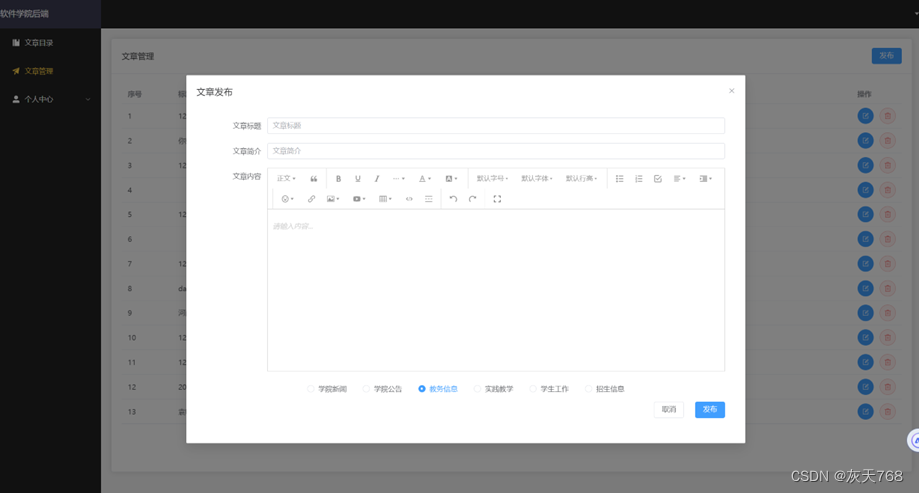
Task: Click into the article content editing area
Action: [x=496, y=290]
